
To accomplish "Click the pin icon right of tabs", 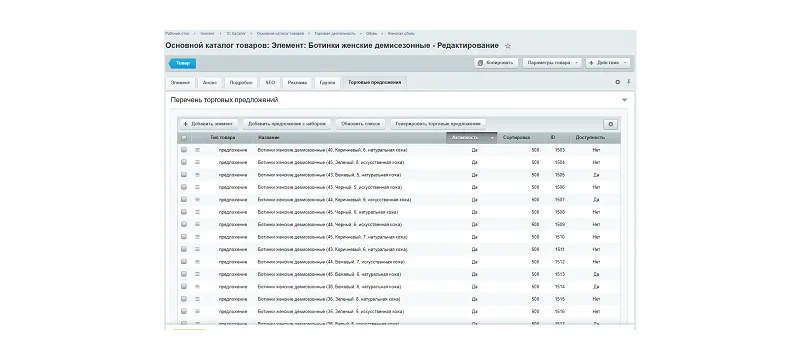I will (629, 82).
